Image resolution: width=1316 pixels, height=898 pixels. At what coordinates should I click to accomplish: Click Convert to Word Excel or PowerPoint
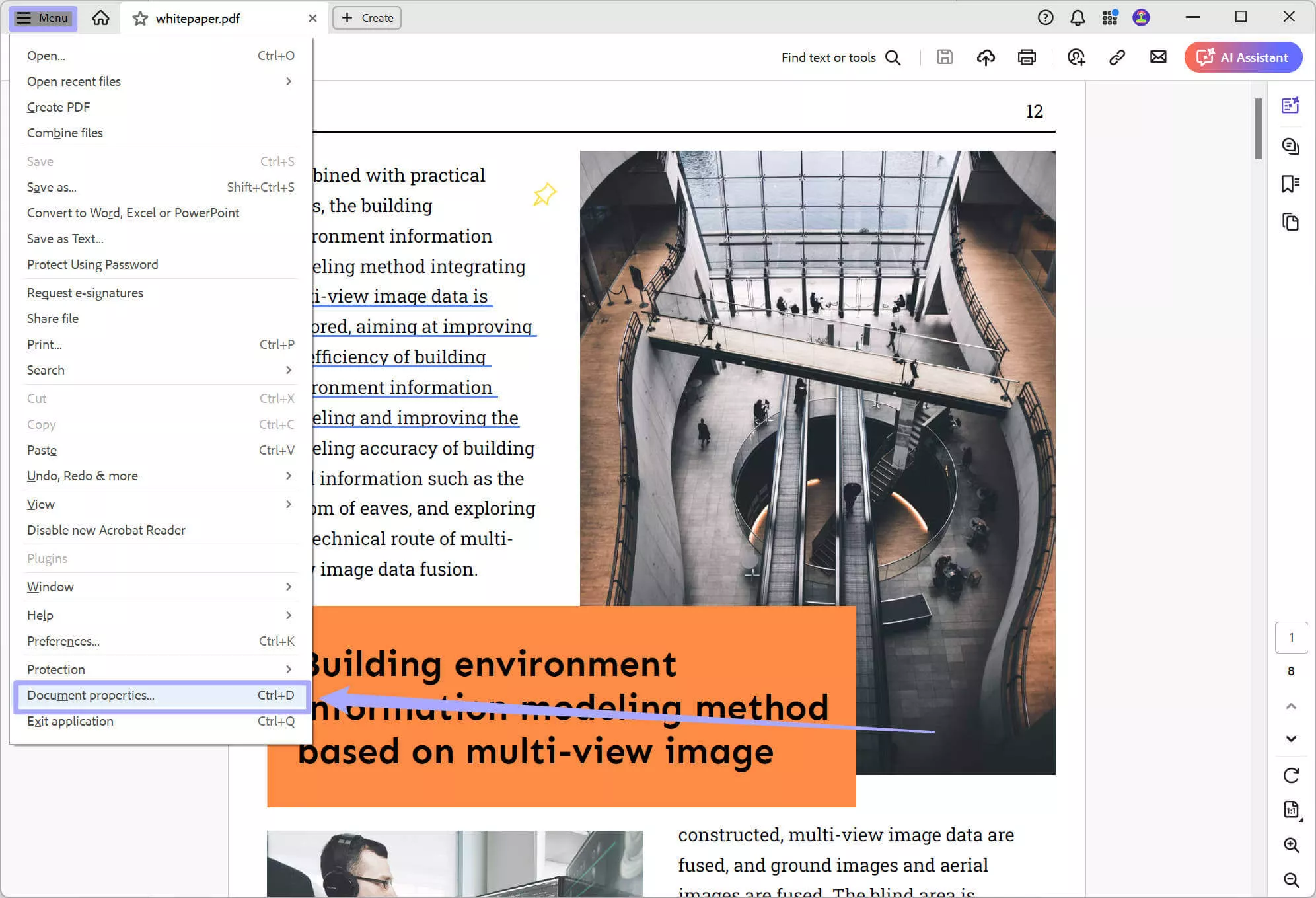tap(134, 213)
